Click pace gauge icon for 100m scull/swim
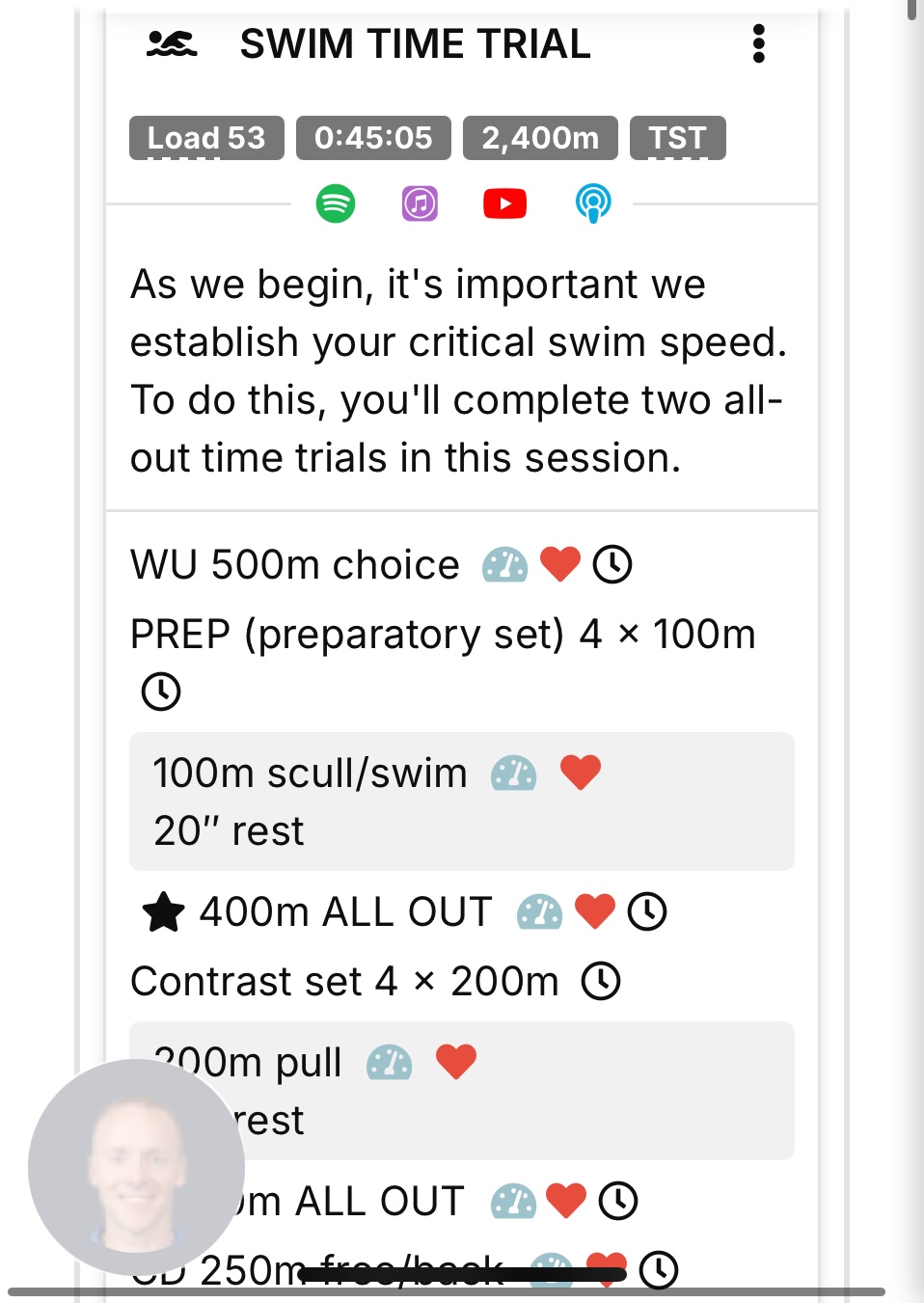This screenshot has width=924, height=1303. pos(513,774)
